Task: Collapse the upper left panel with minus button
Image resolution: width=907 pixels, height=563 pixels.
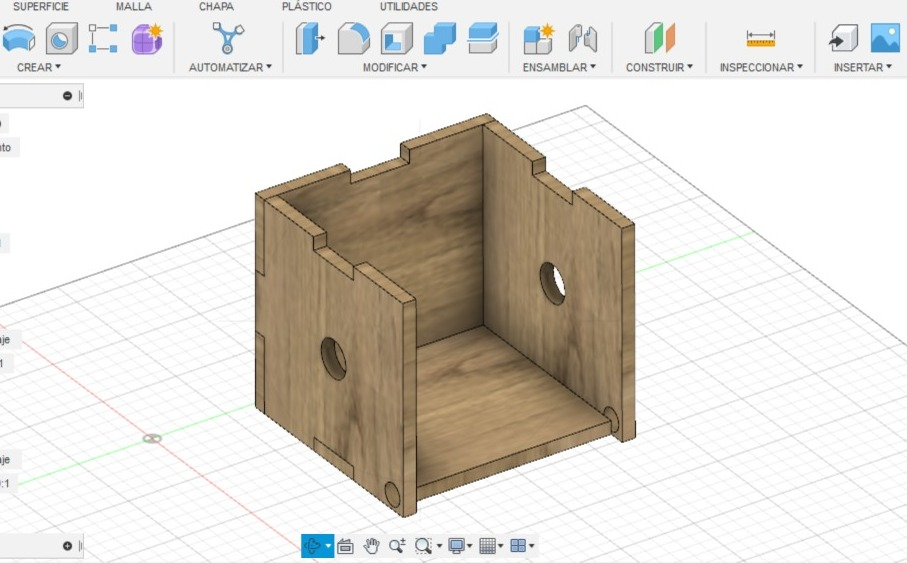Action: tap(67, 95)
